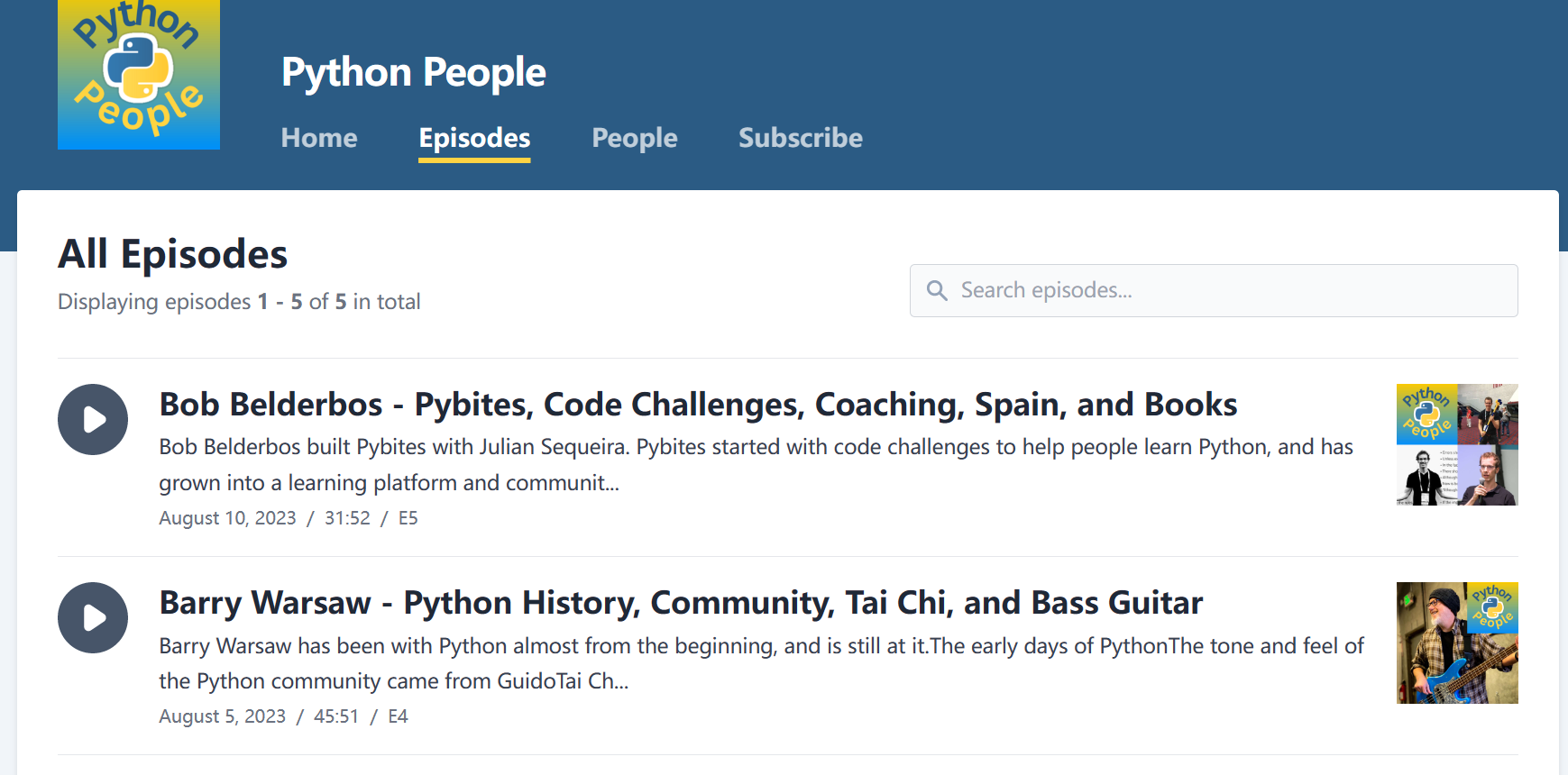Select the Episodes navigation tab

tap(474, 138)
